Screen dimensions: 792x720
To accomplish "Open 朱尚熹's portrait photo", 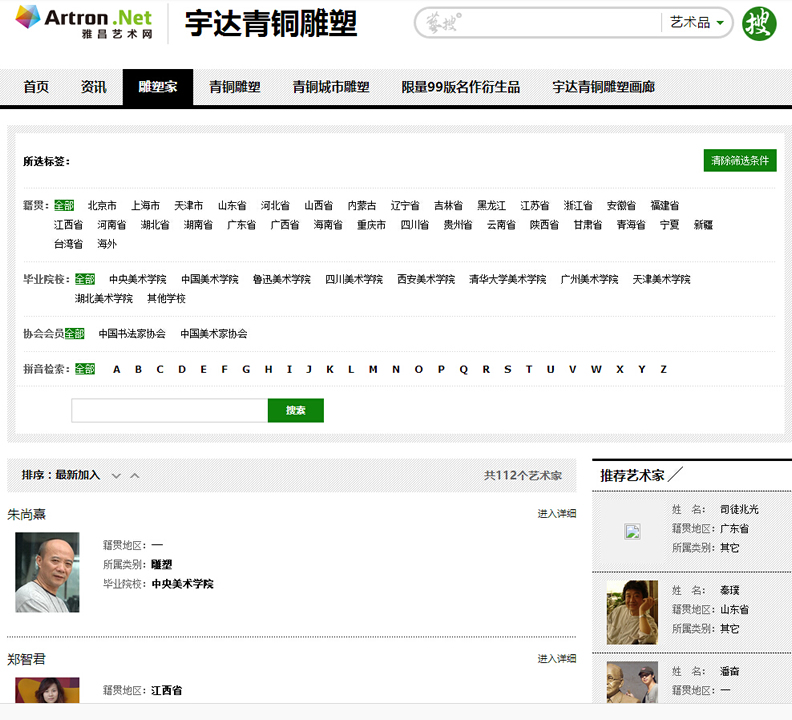I will pyautogui.click(x=47, y=572).
